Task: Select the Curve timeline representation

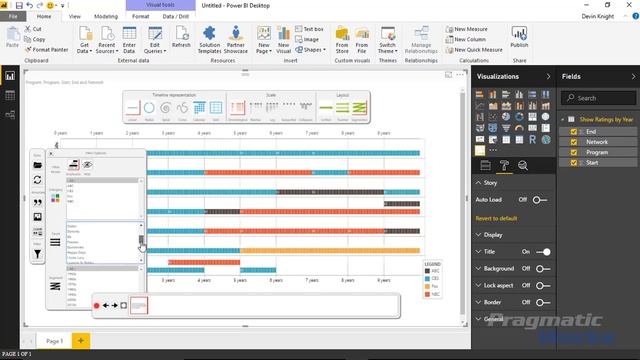Action: (182, 108)
